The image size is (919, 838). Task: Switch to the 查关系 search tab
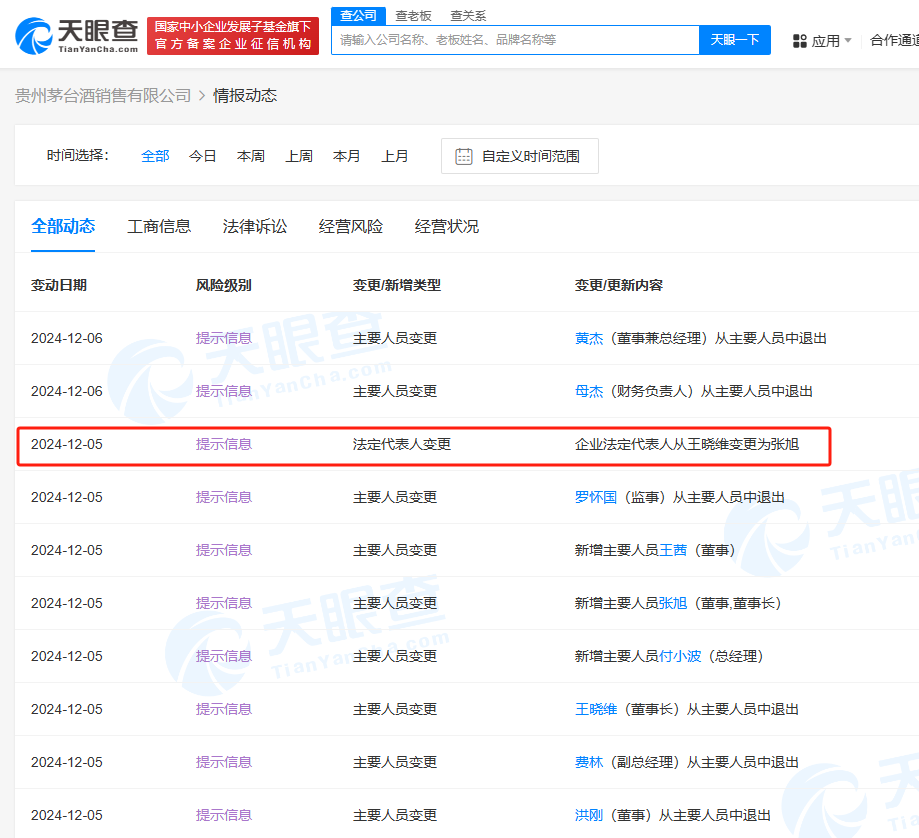[x=468, y=16]
